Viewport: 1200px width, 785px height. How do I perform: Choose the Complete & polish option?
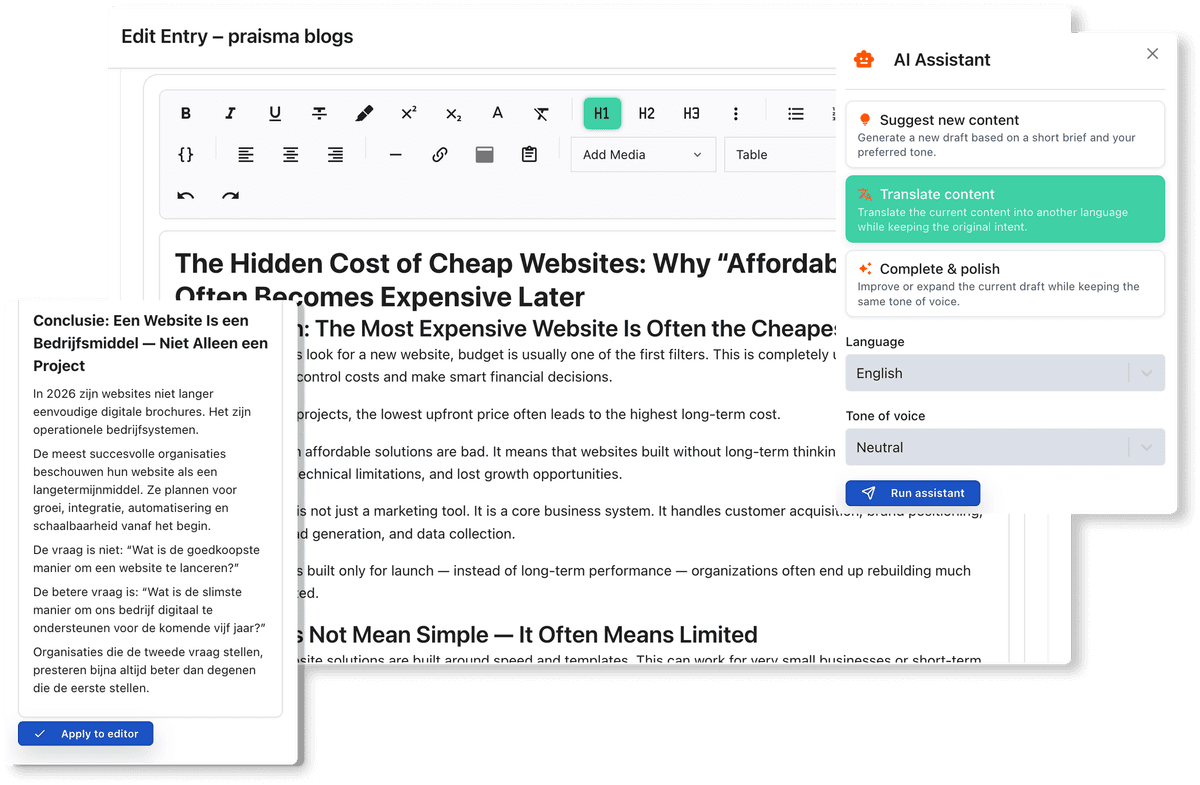(1004, 283)
